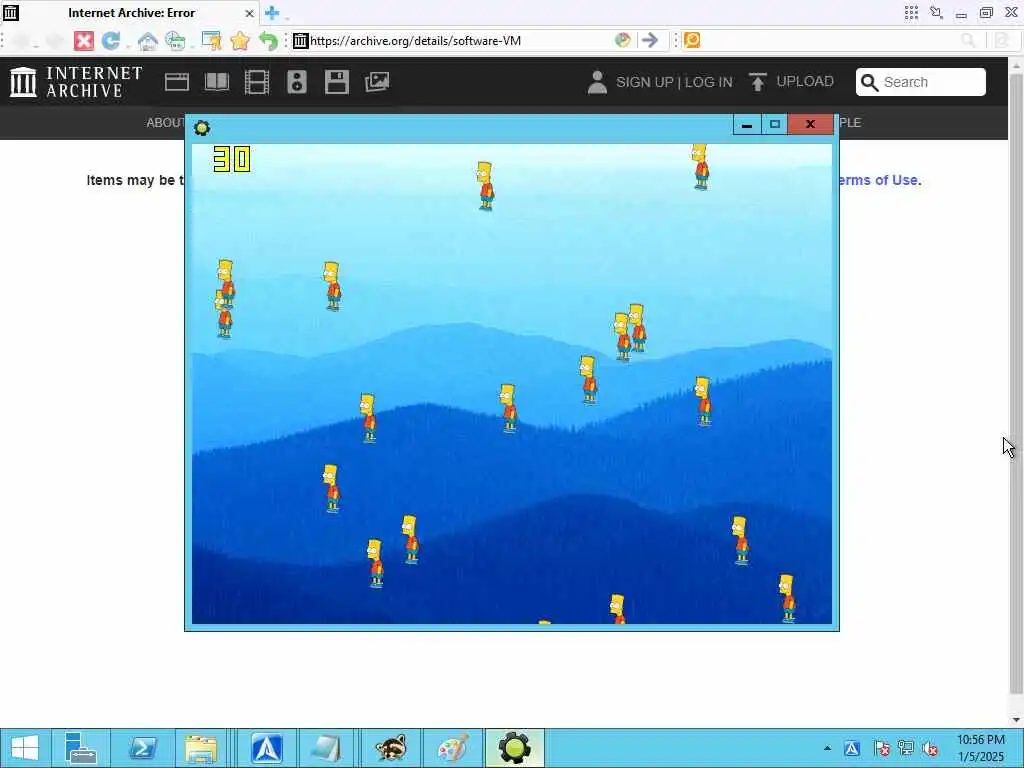Close the game window with red X
The height and width of the screenshot is (768, 1024).
coord(810,124)
